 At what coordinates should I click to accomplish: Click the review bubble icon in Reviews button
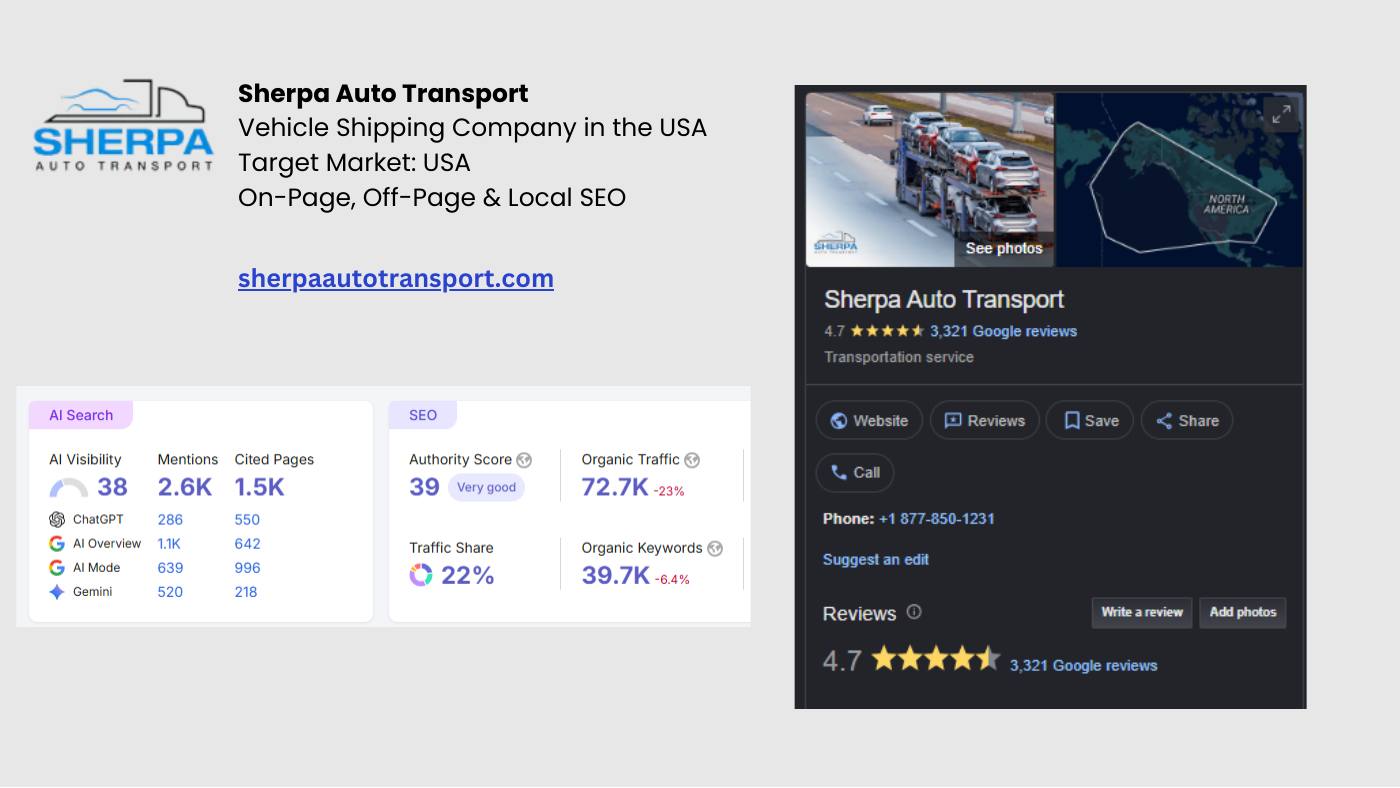pos(953,421)
